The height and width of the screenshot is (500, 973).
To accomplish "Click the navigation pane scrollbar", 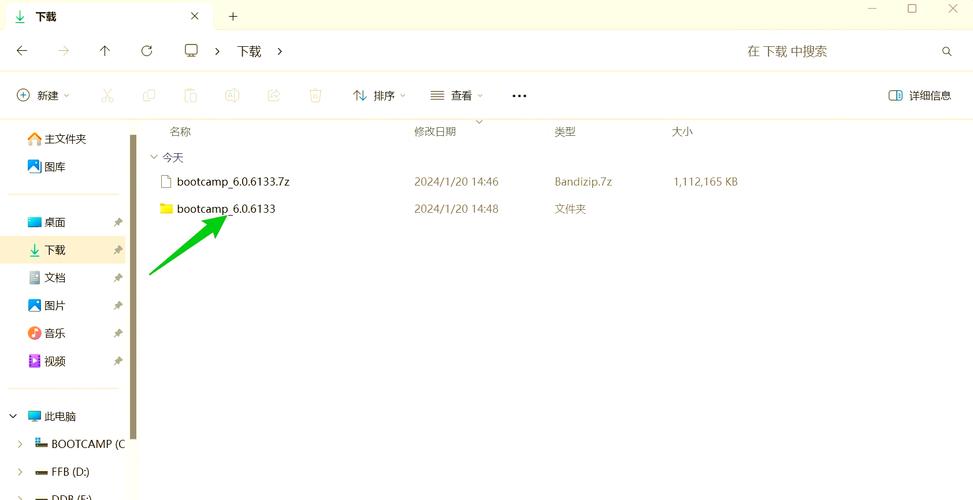I will coord(133,287).
